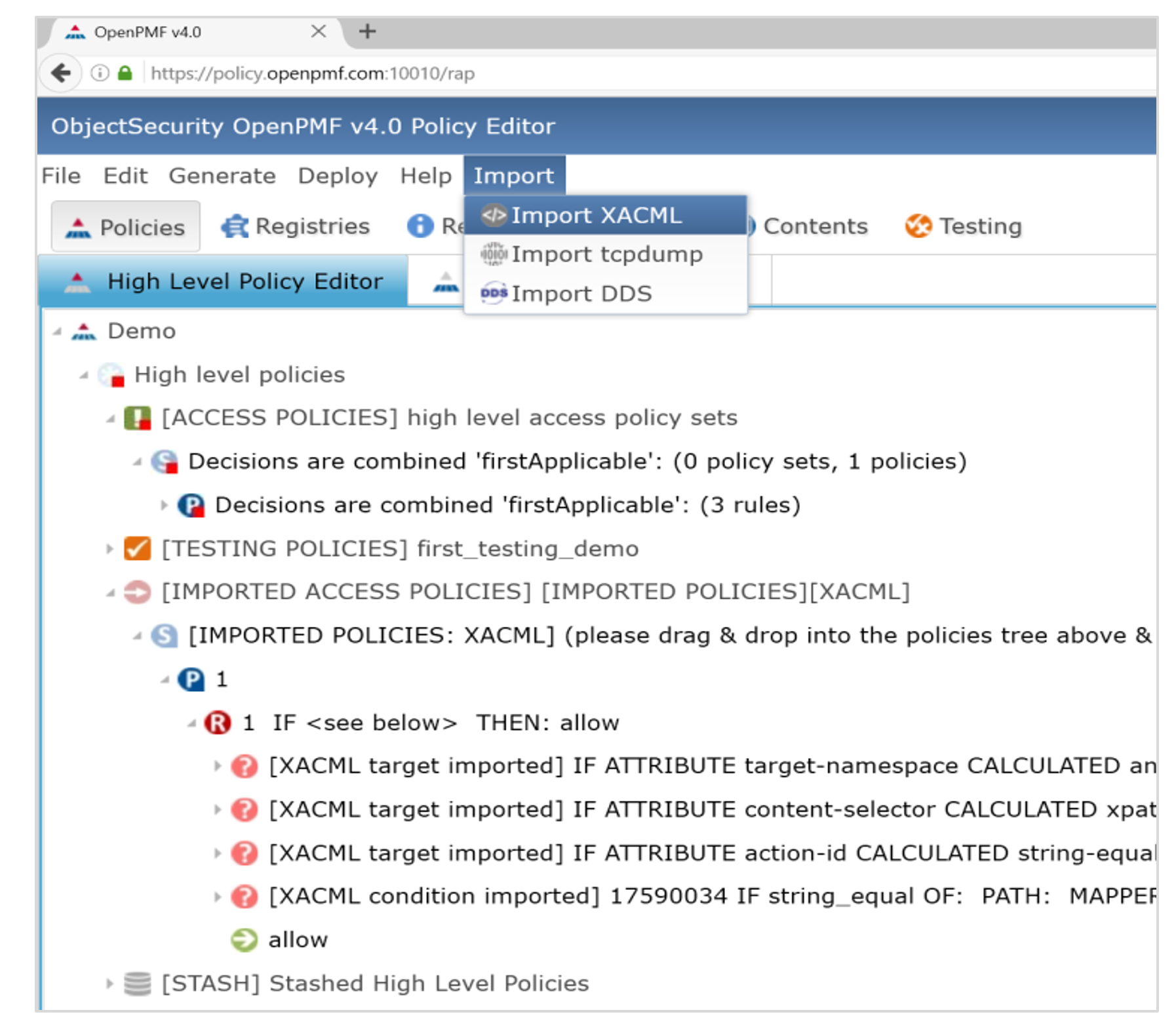This screenshot has height=1027, width=1176.
Task: Click the browser back arrow
Action: 61,73
